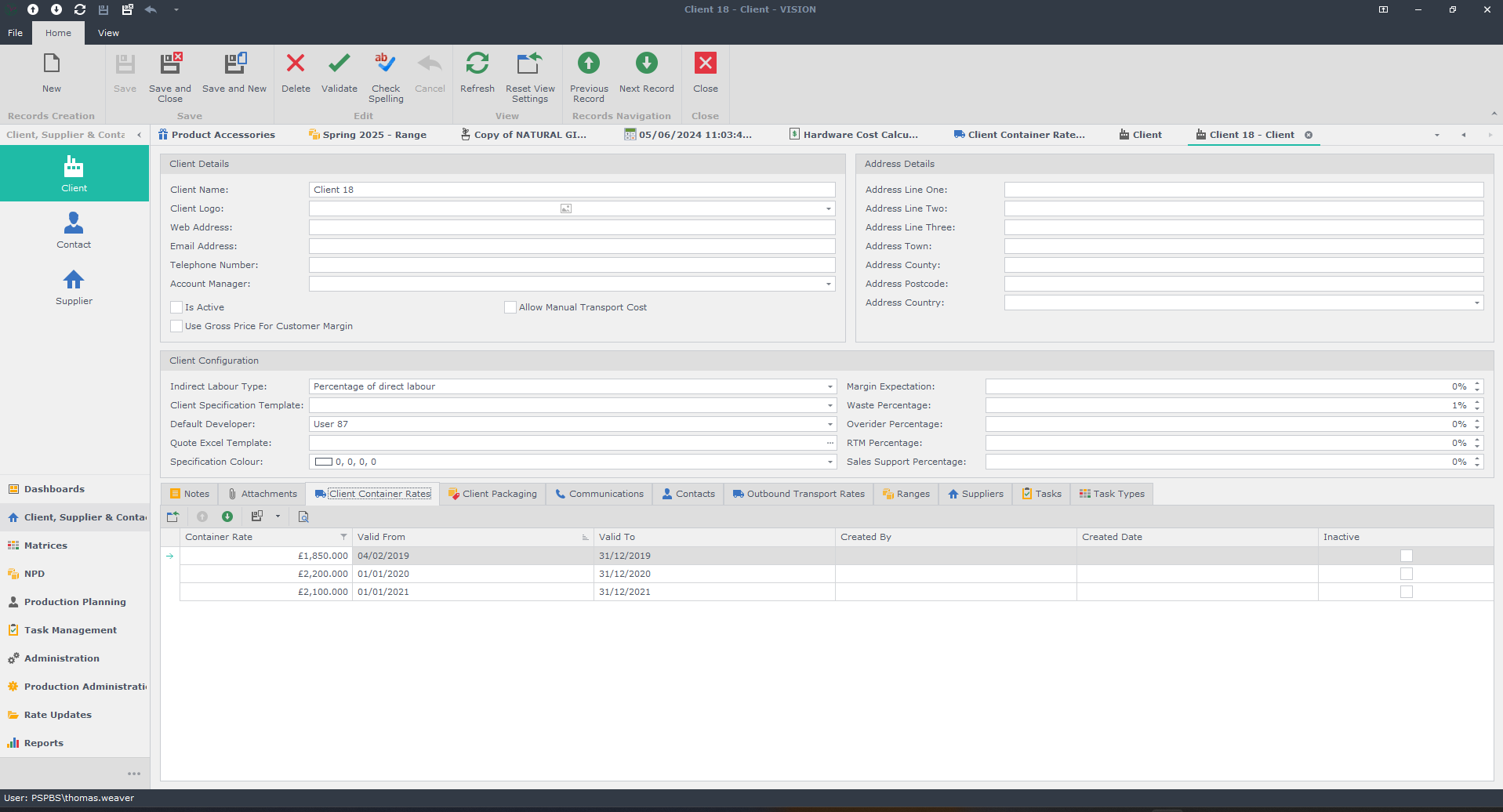Click the Margin Expectation spinner arrows
The width and height of the screenshot is (1503, 812).
tap(1477, 386)
